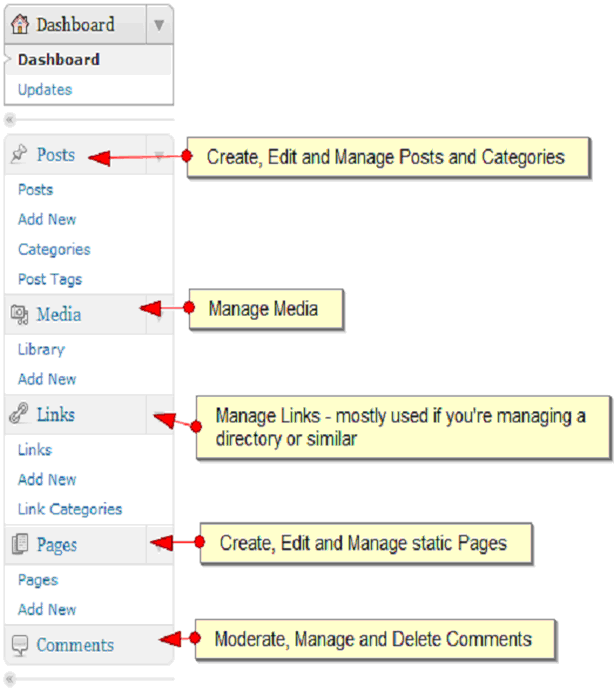Screen dimensions: 615x693
Task: Click the Posts pushpin icon
Action: pos(20,155)
